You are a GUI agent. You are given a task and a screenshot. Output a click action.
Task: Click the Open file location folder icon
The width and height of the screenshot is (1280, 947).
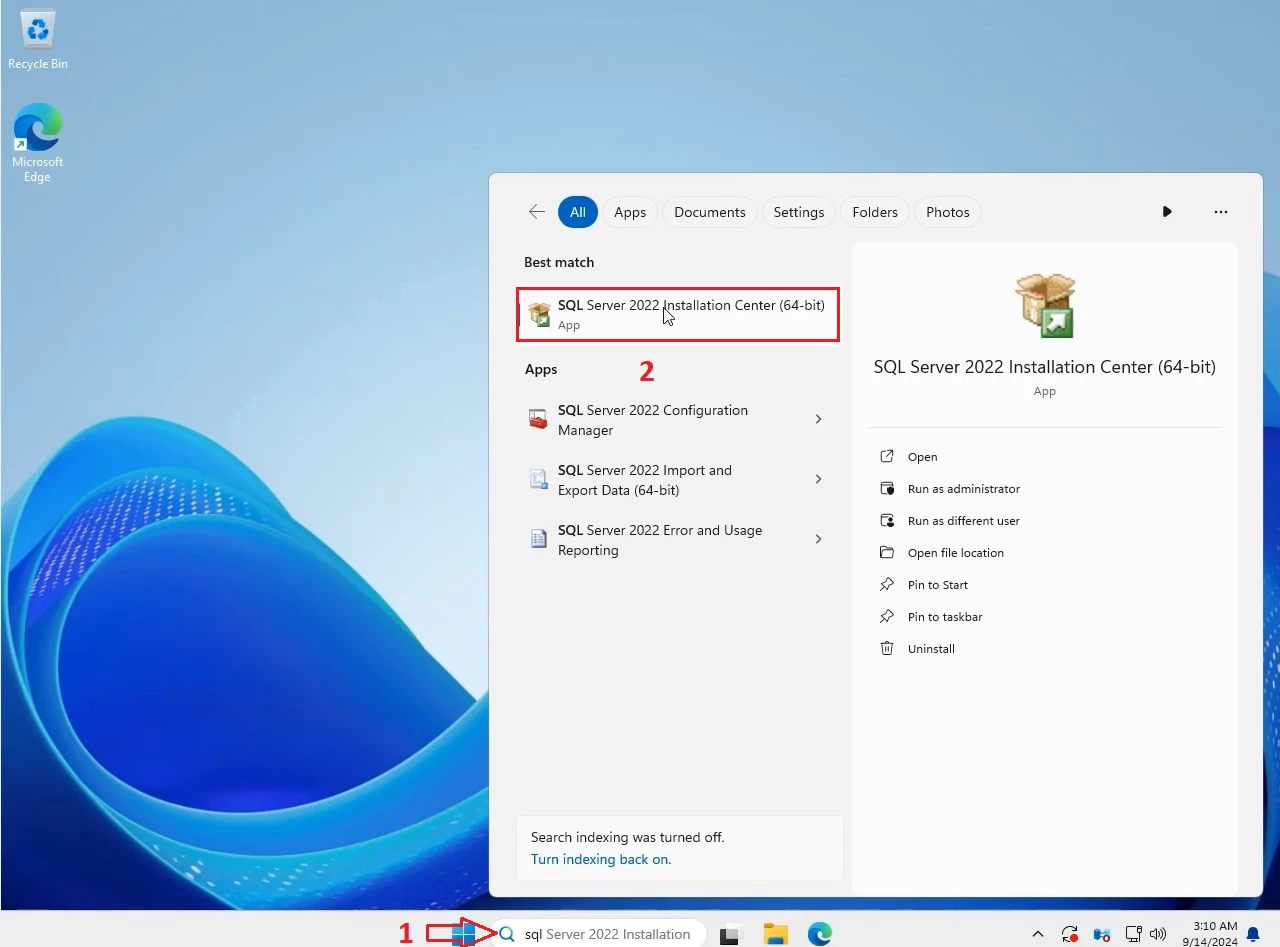(x=886, y=552)
